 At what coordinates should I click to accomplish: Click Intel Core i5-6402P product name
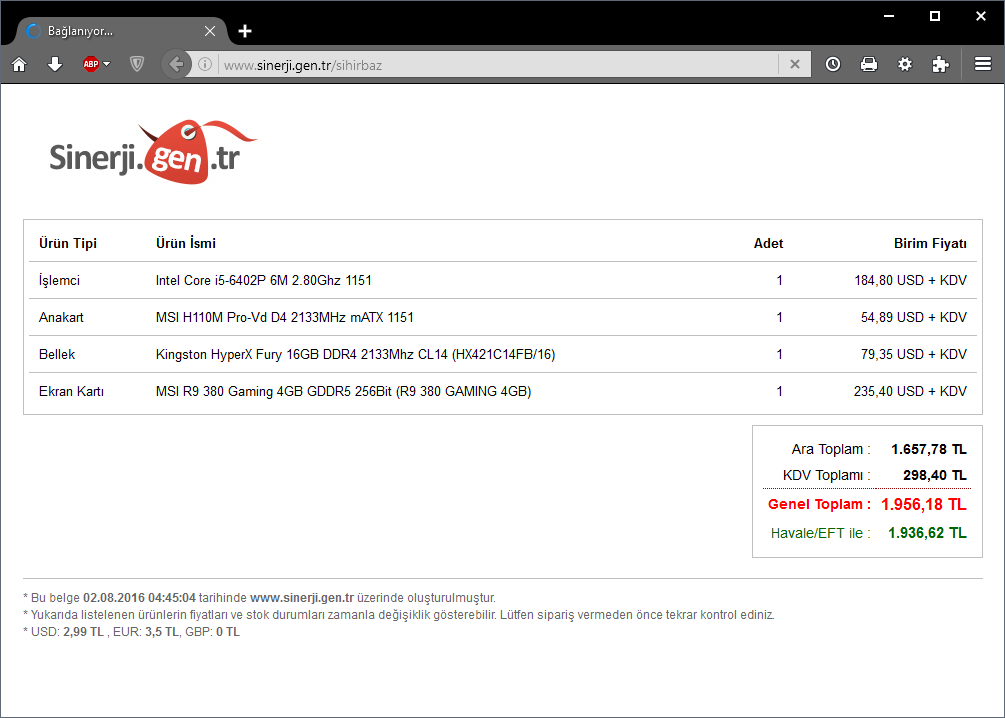[x=263, y=281]
